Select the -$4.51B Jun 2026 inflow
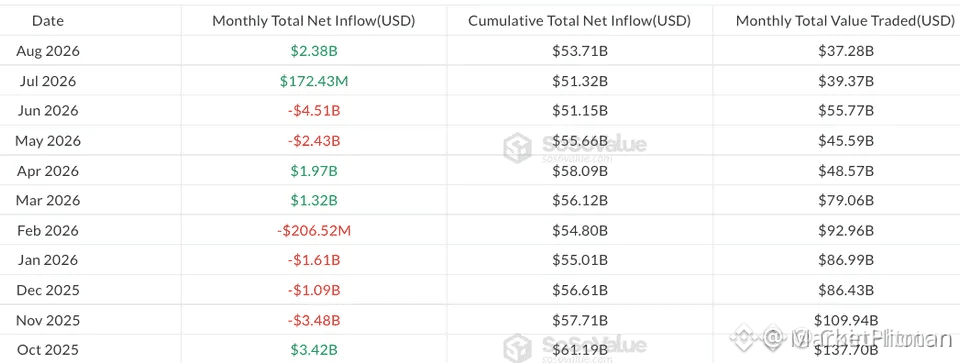960x363 pixels. 314,111
